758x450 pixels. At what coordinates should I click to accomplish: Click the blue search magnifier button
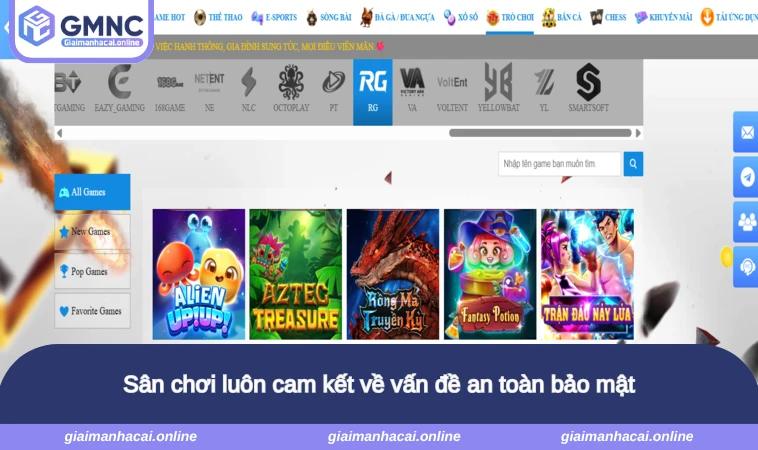pos(633,164)
